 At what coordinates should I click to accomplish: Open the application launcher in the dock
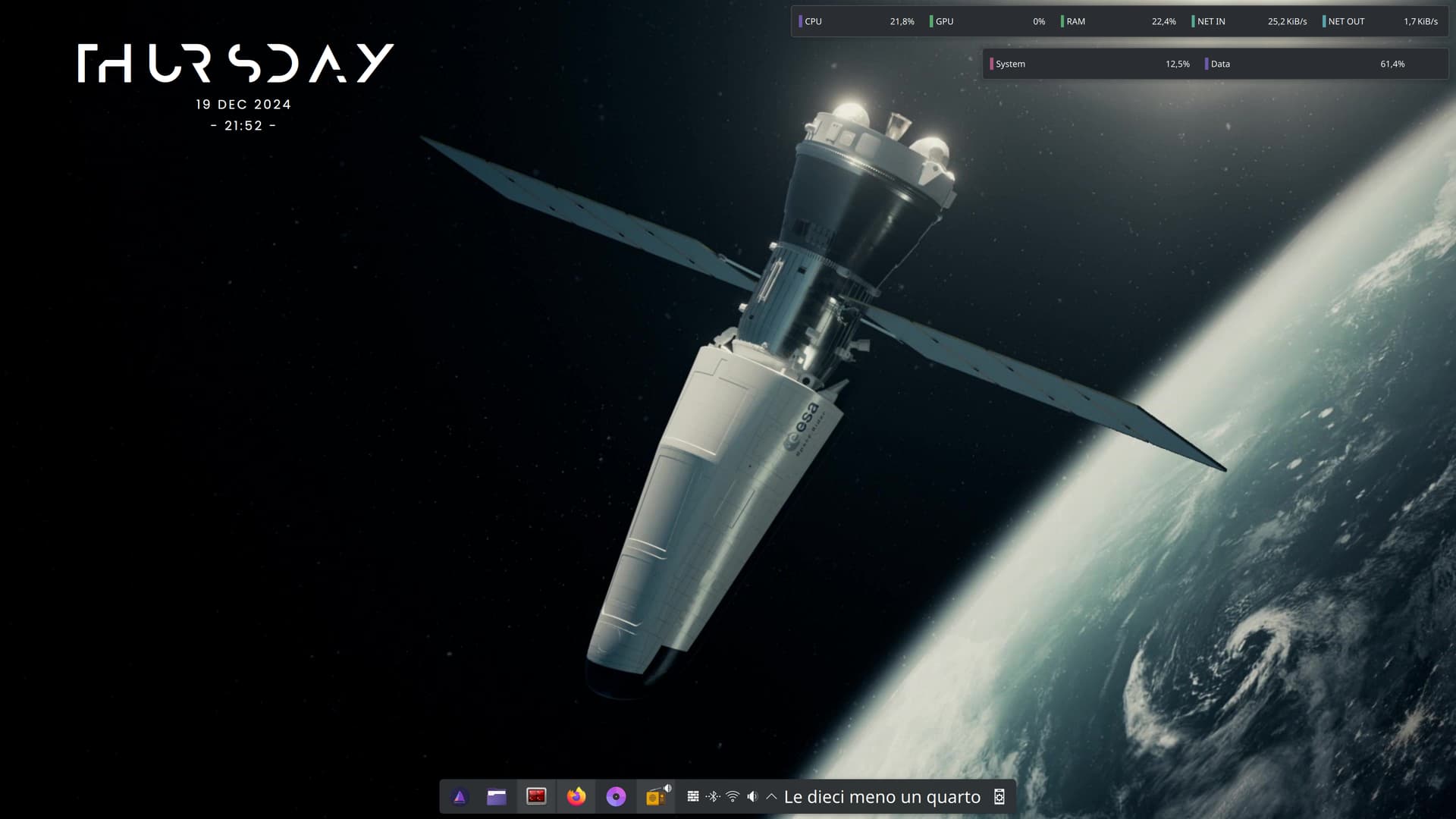(x=460, y=797)
